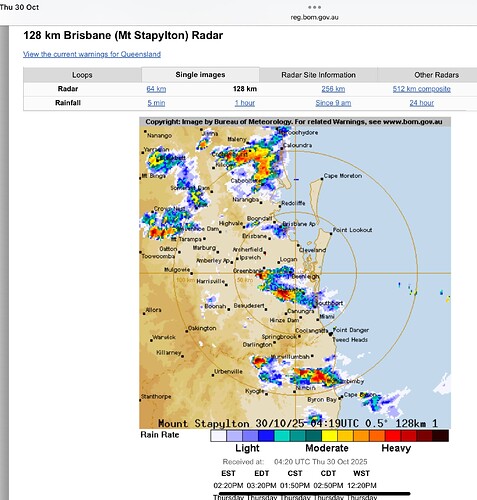Show 1 hour rainfall
Viewport: 477px width, 500px height.
(x=245, y=103)
